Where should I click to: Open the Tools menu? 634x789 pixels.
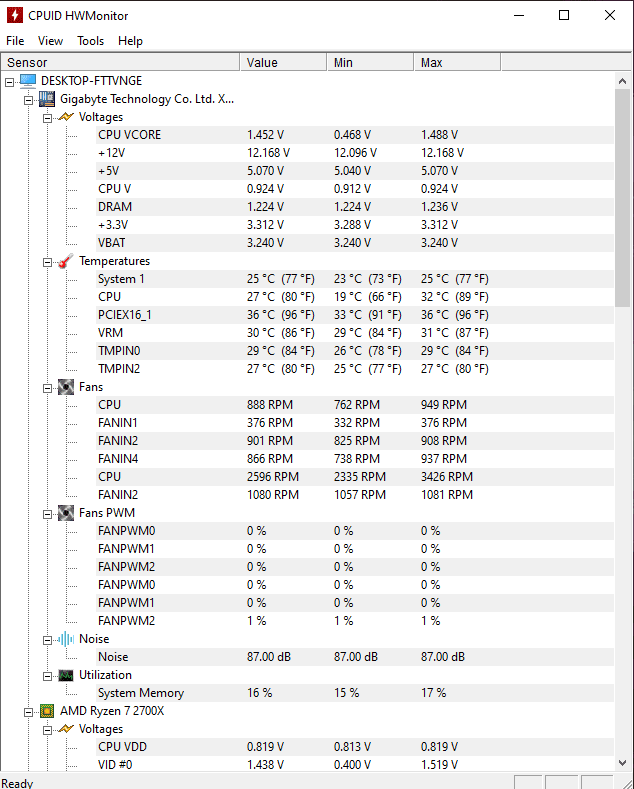click(91, 41)
